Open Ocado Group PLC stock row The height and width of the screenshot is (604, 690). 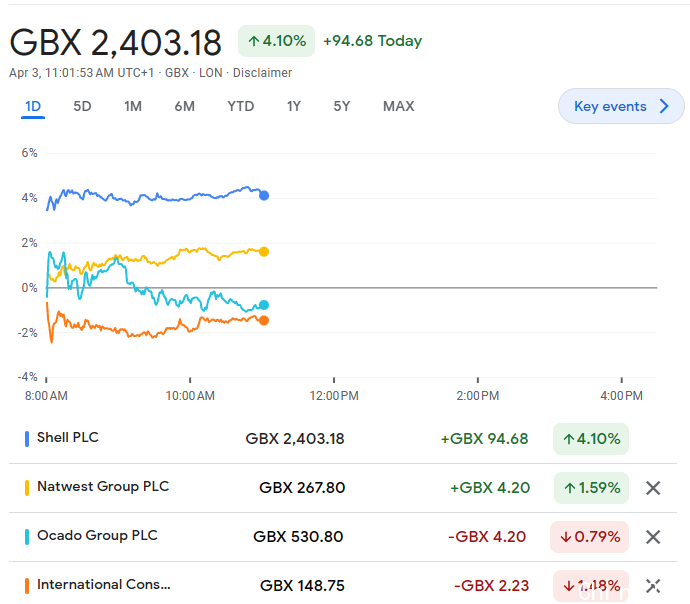[343, 537]
